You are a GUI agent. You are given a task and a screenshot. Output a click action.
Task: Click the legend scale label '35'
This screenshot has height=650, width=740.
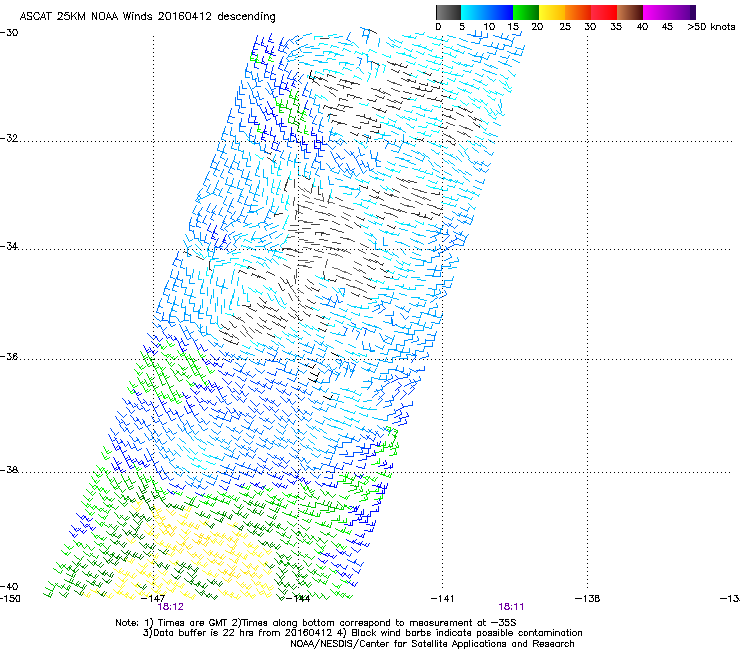(x=616, y=27)
